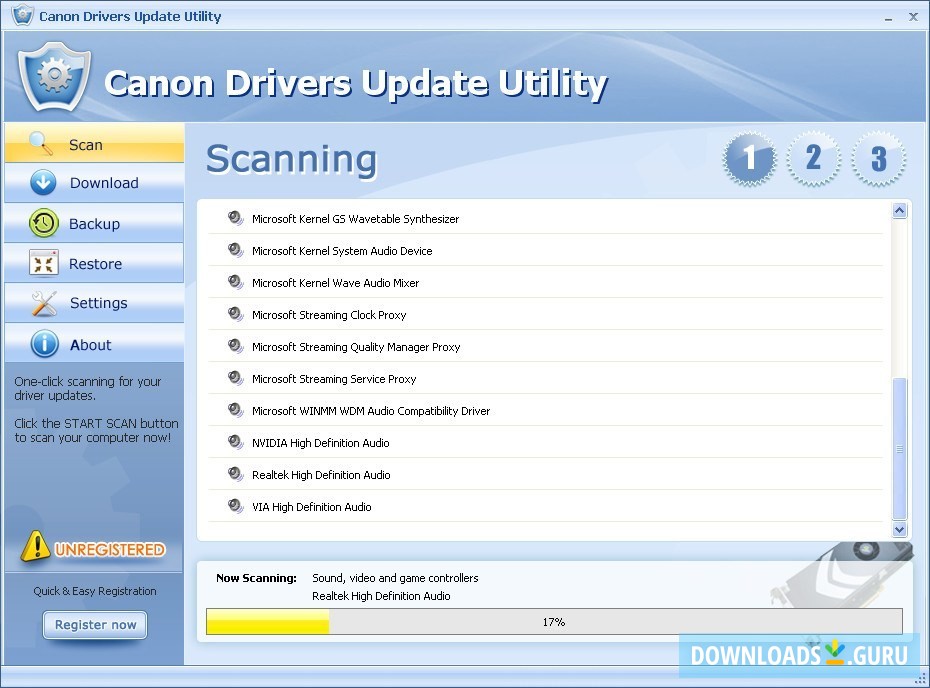Screen dimensions: 930x688
Task: Click the step 3 badge
Action: [878, 158]
